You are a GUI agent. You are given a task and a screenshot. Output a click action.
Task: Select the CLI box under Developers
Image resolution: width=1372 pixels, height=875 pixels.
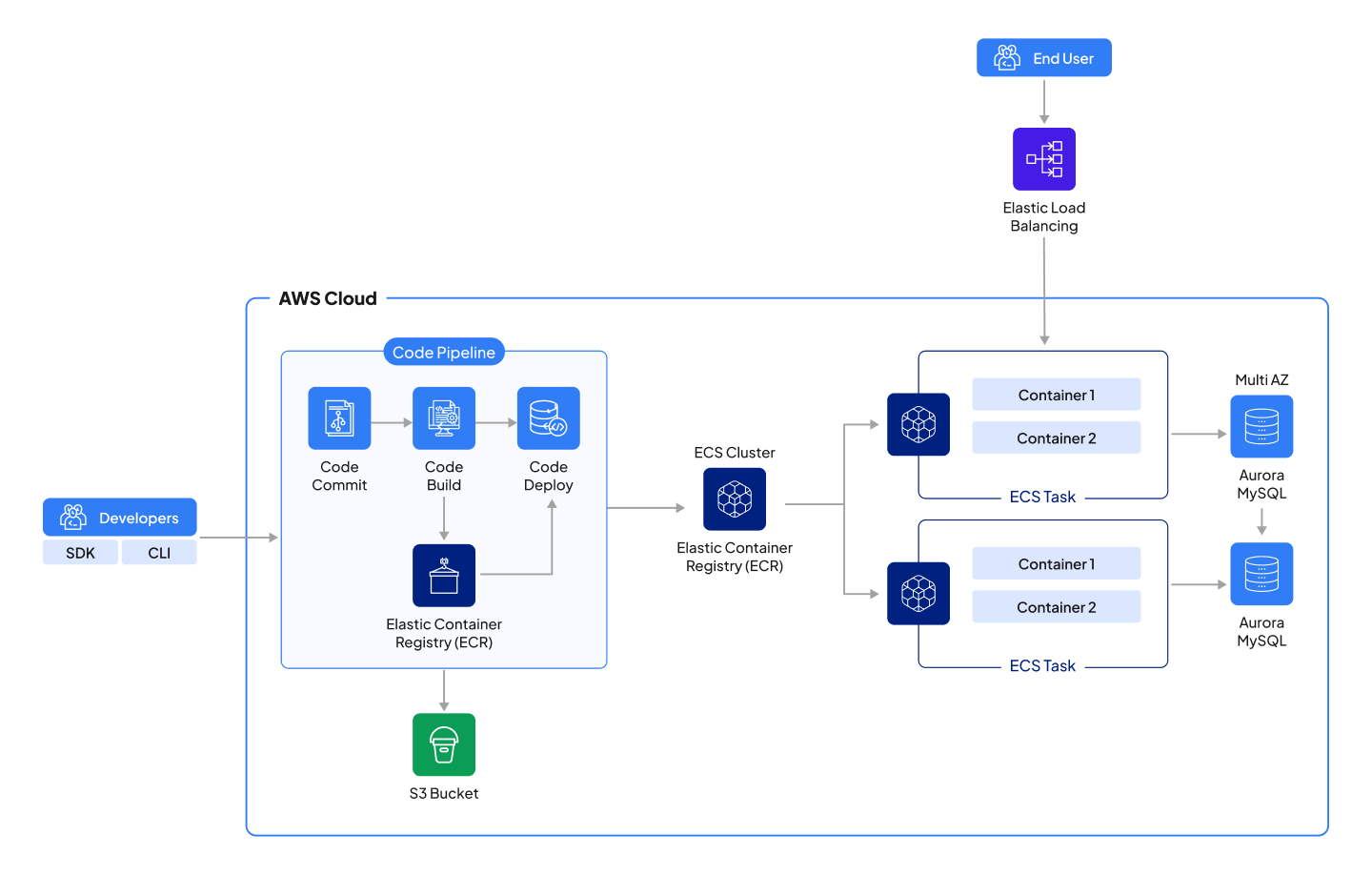click(x=159, y=552)
